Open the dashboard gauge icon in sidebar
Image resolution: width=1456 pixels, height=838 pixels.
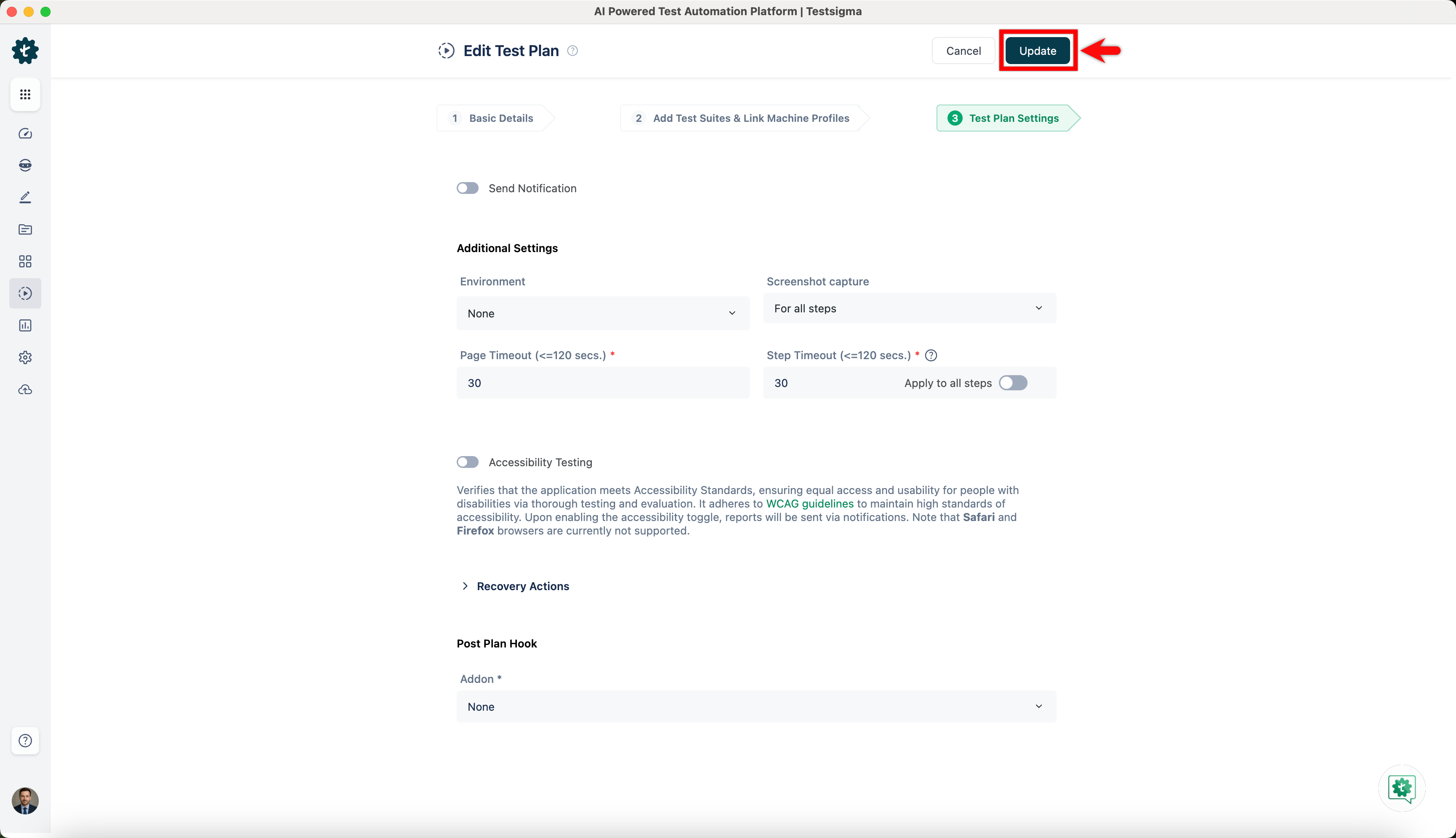(25, 134)
